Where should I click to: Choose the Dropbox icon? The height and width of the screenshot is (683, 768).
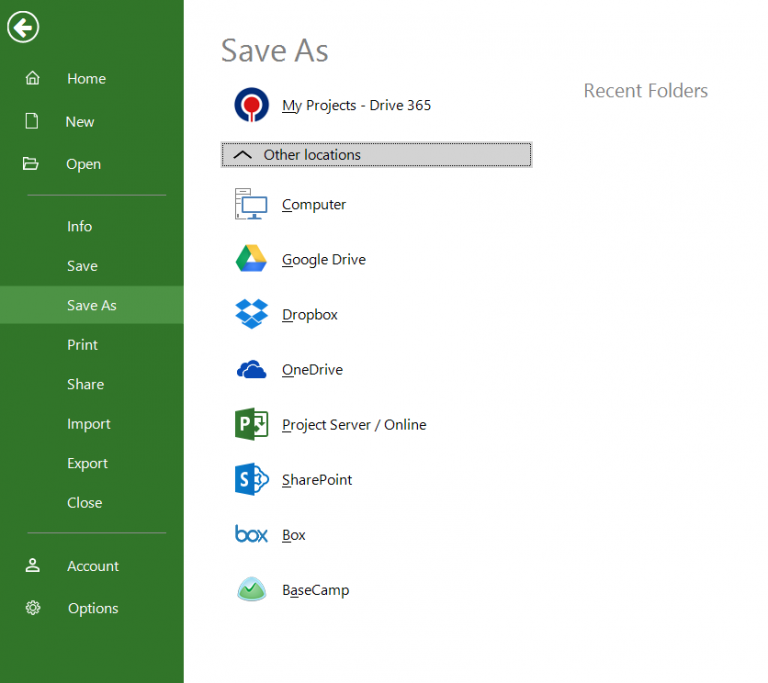pyautogui.click(x=251, y=314)
